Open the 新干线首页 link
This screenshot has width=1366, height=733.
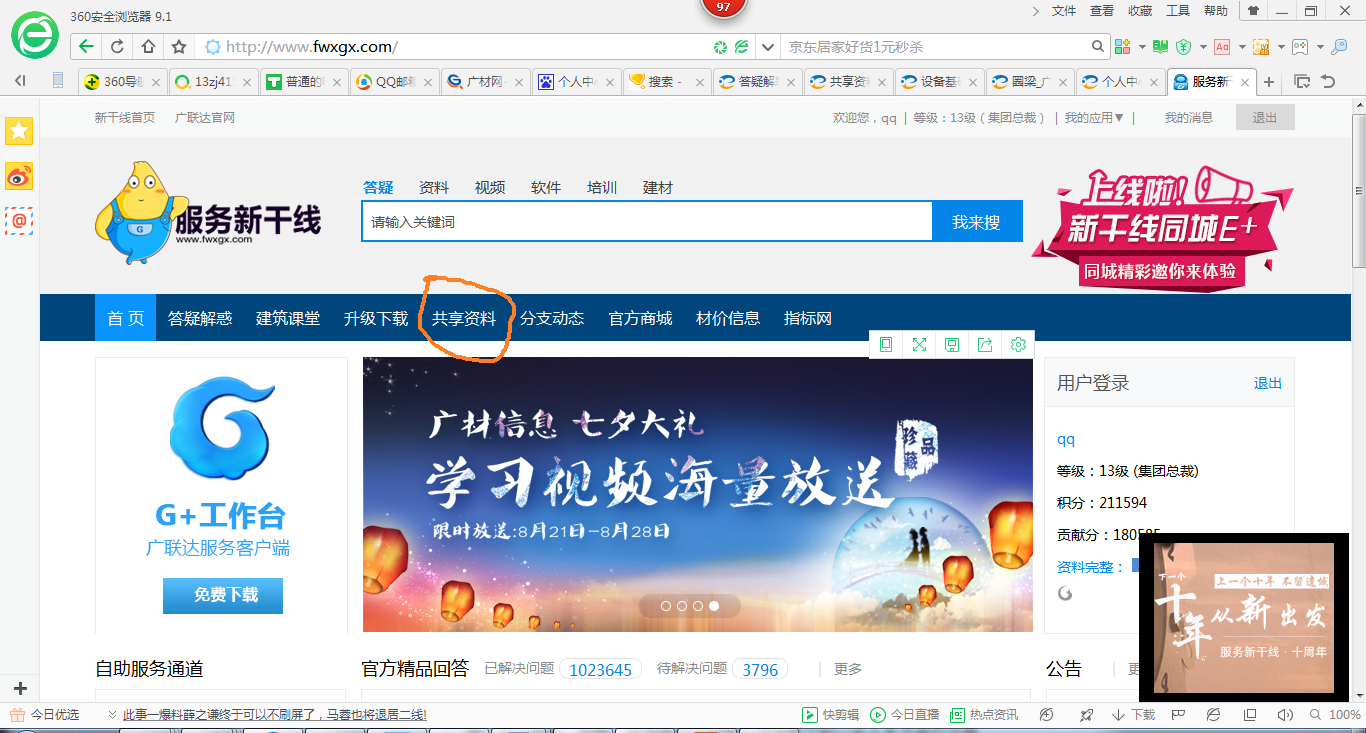(x=125, y=117)
